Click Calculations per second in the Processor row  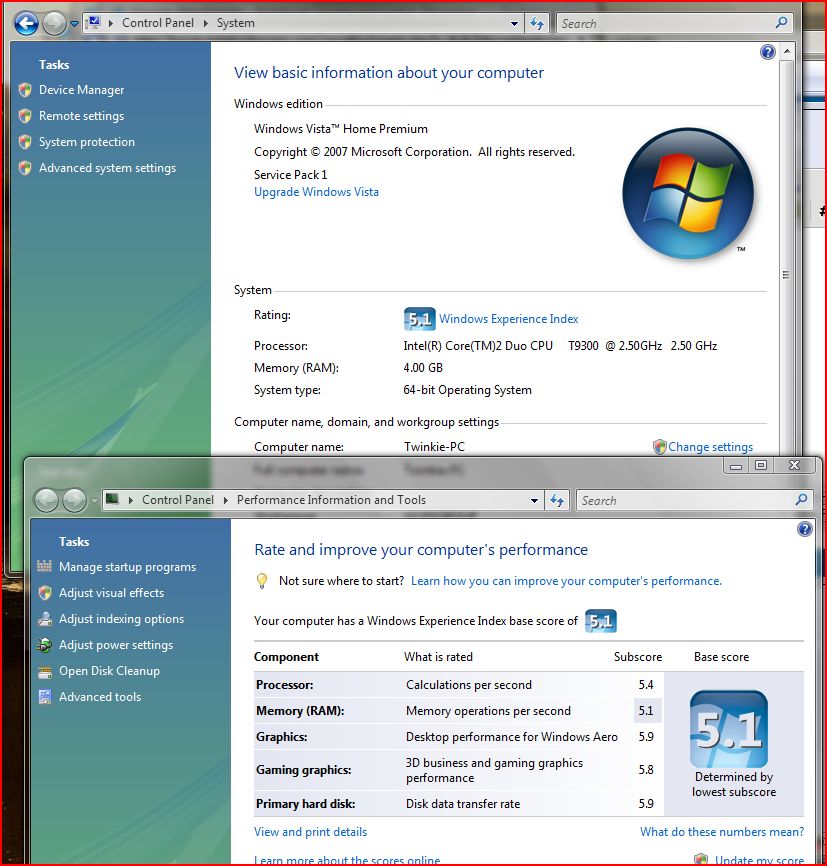[x=469, y=685]
